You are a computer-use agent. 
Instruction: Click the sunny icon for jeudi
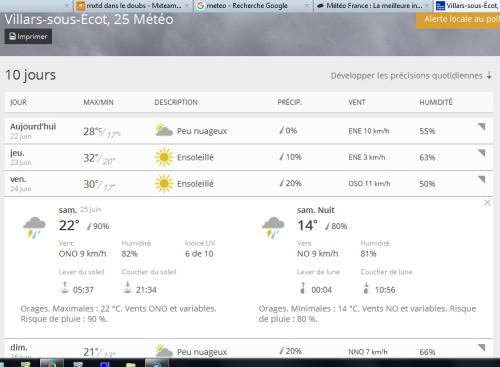[164, 157]
